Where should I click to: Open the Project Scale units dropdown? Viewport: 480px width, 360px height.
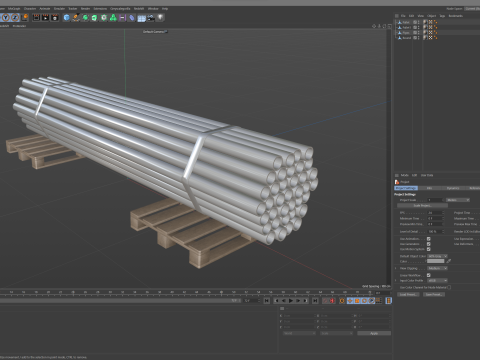458,200
